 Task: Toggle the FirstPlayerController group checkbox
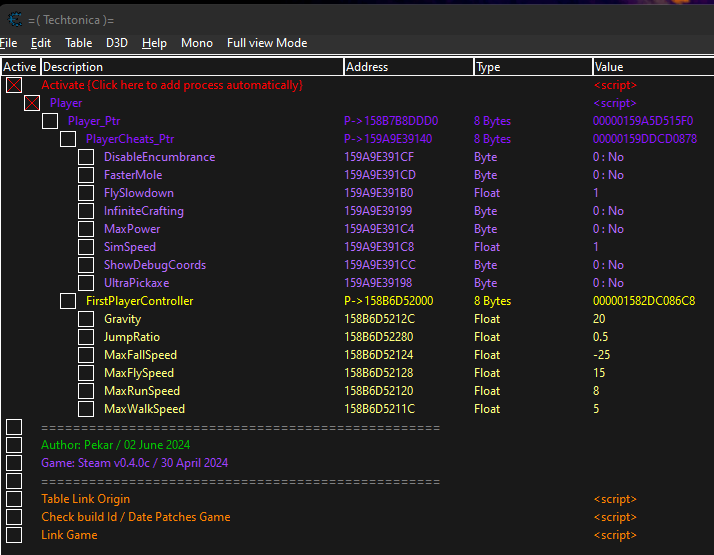point(68,301)
